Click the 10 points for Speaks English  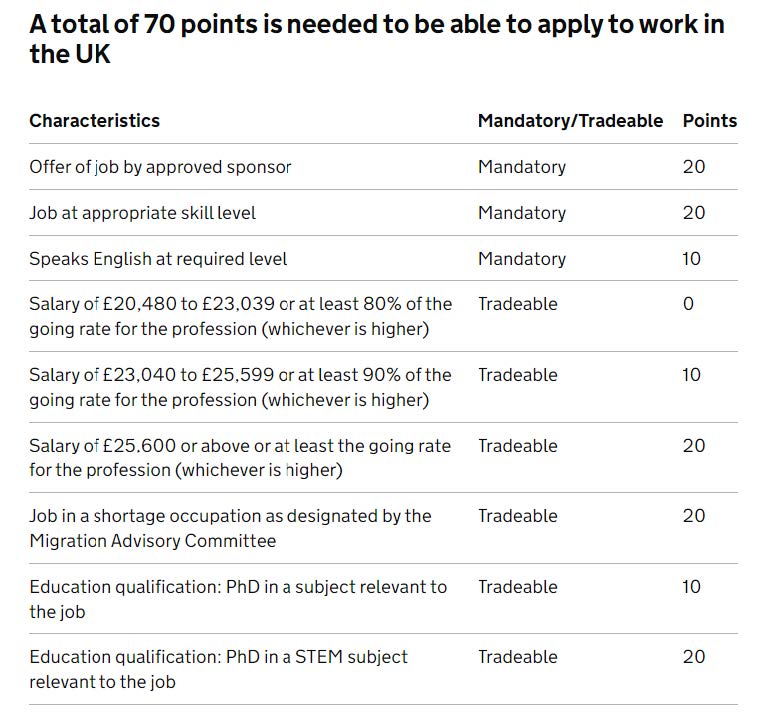click(692, 259)
